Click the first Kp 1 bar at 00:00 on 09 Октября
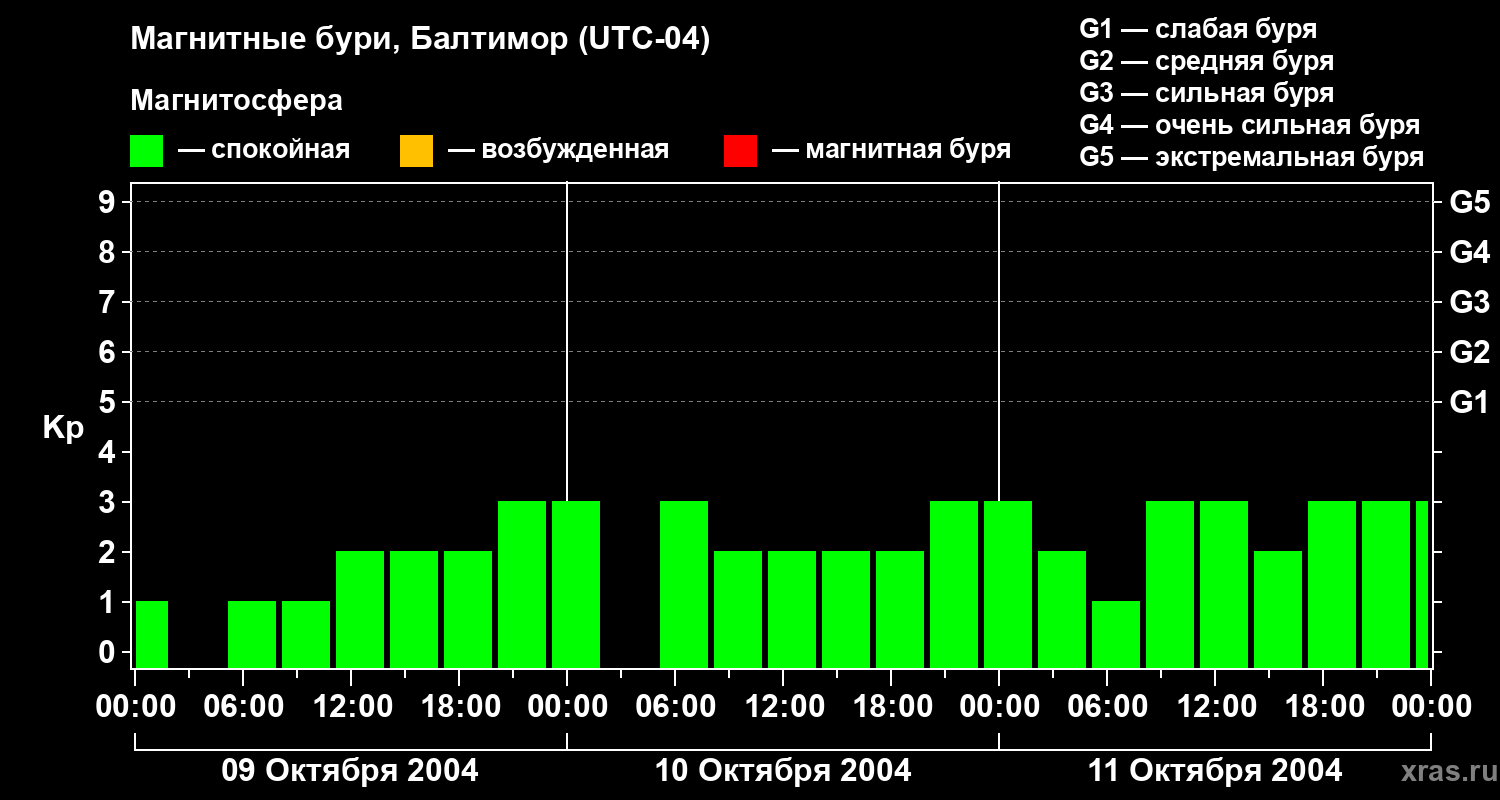 151,634
